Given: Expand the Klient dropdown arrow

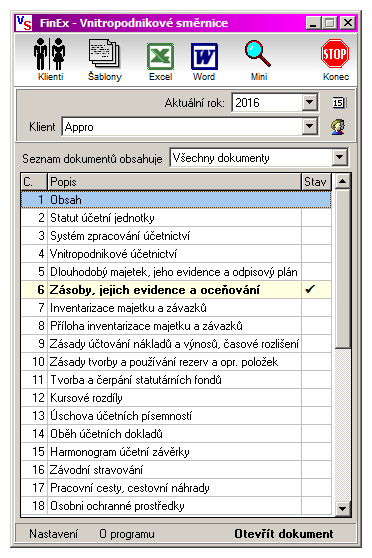Looking at the screenshot, I should coord(310,126).
